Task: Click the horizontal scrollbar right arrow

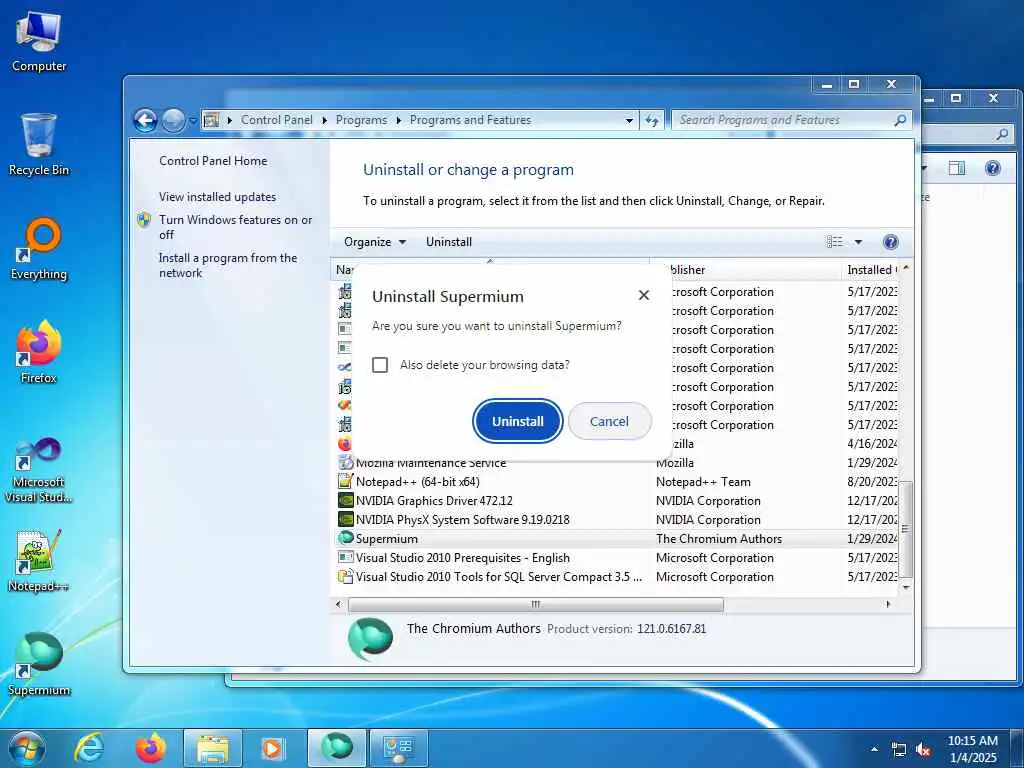Action: [888, 604]
